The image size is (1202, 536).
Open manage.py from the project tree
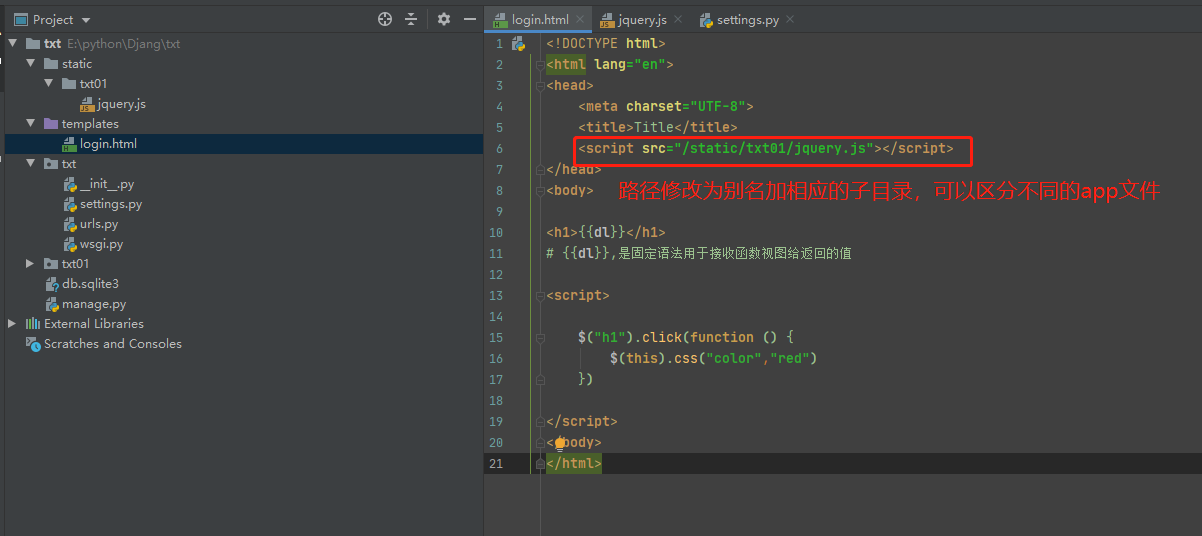coord(94,304)
